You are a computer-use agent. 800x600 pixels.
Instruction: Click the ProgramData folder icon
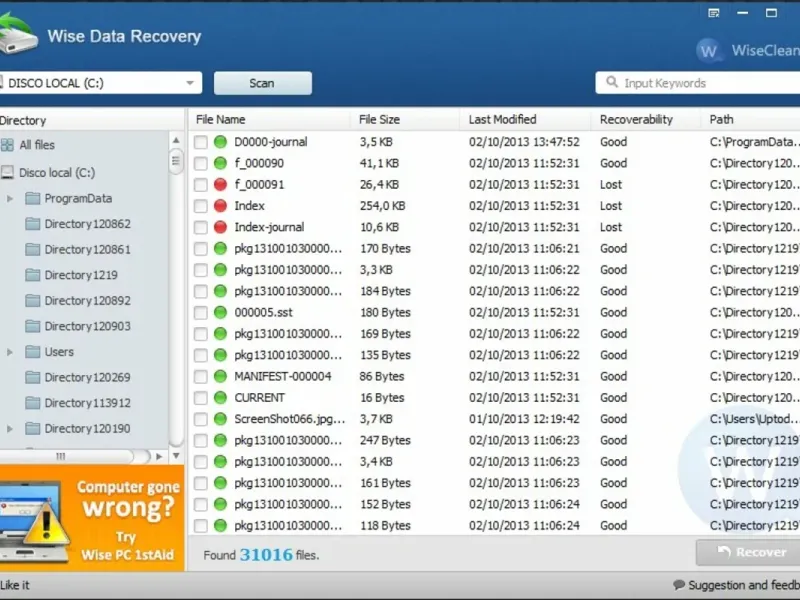coord(33,198)
